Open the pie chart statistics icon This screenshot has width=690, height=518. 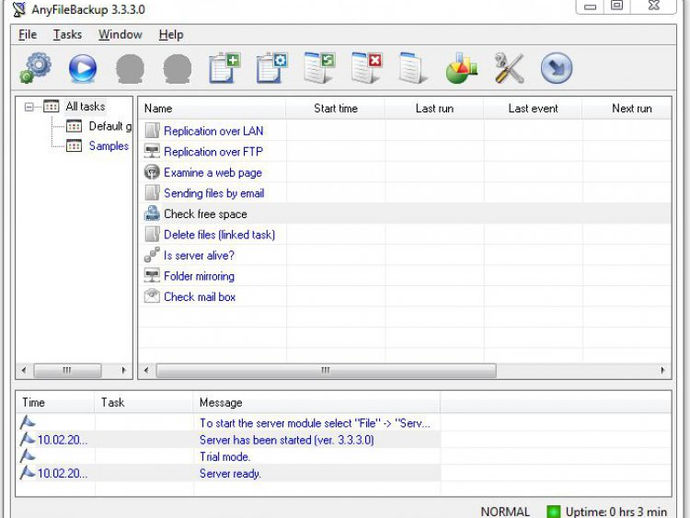point(462,68)
